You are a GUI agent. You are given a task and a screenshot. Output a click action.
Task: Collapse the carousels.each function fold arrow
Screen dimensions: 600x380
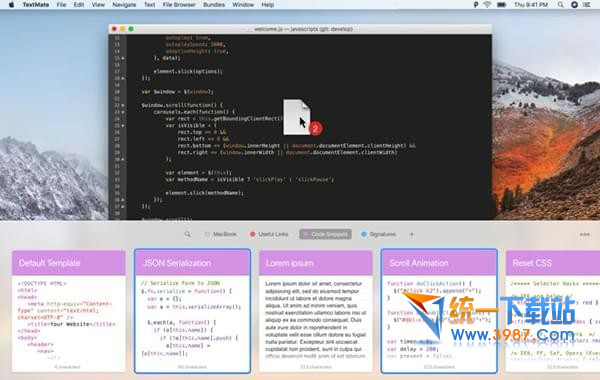click(x=123, y=112)
